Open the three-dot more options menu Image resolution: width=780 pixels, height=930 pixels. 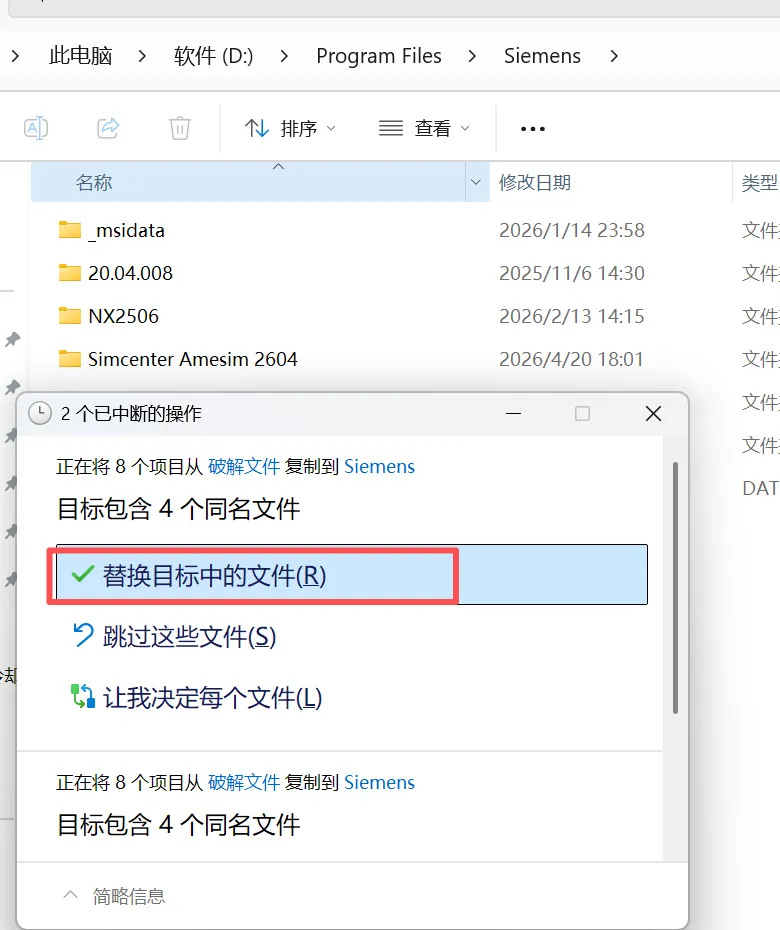(532, 129)
